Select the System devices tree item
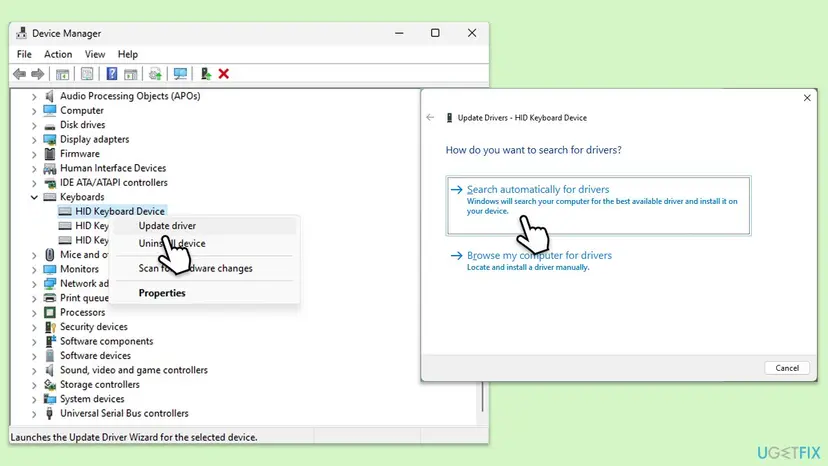828x466 pixels. 92,399
